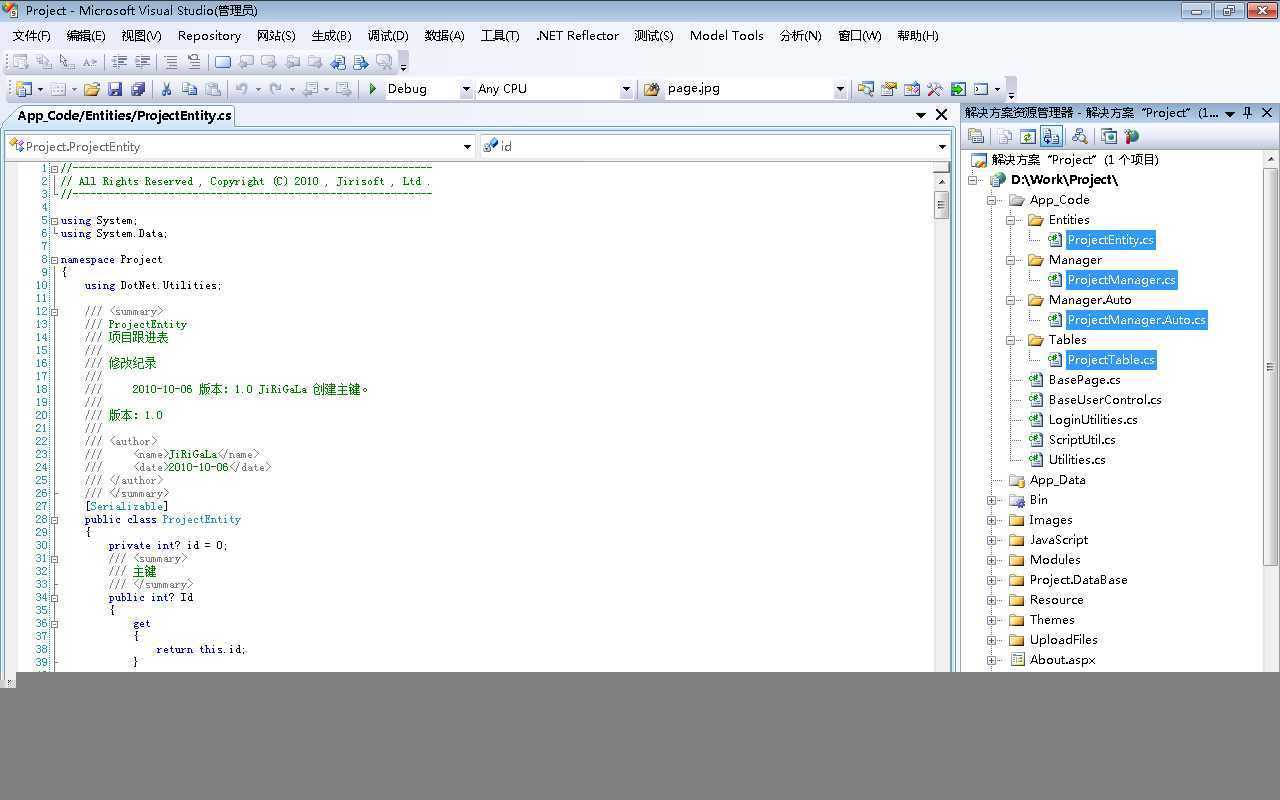This screenshot has width=1280, height=800.
Task: Collapse the namespace Project code block
Action: [x=54, y=260]
